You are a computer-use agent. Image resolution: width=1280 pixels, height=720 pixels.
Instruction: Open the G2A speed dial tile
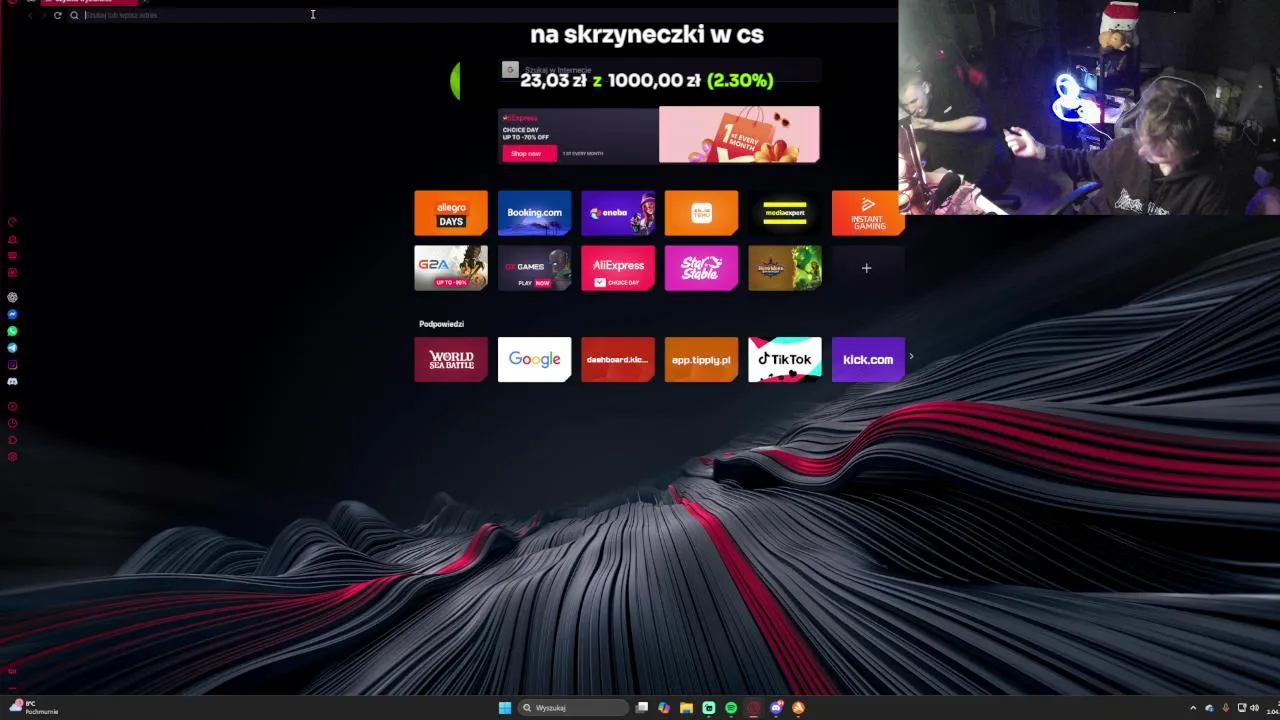tap(451, 268)
